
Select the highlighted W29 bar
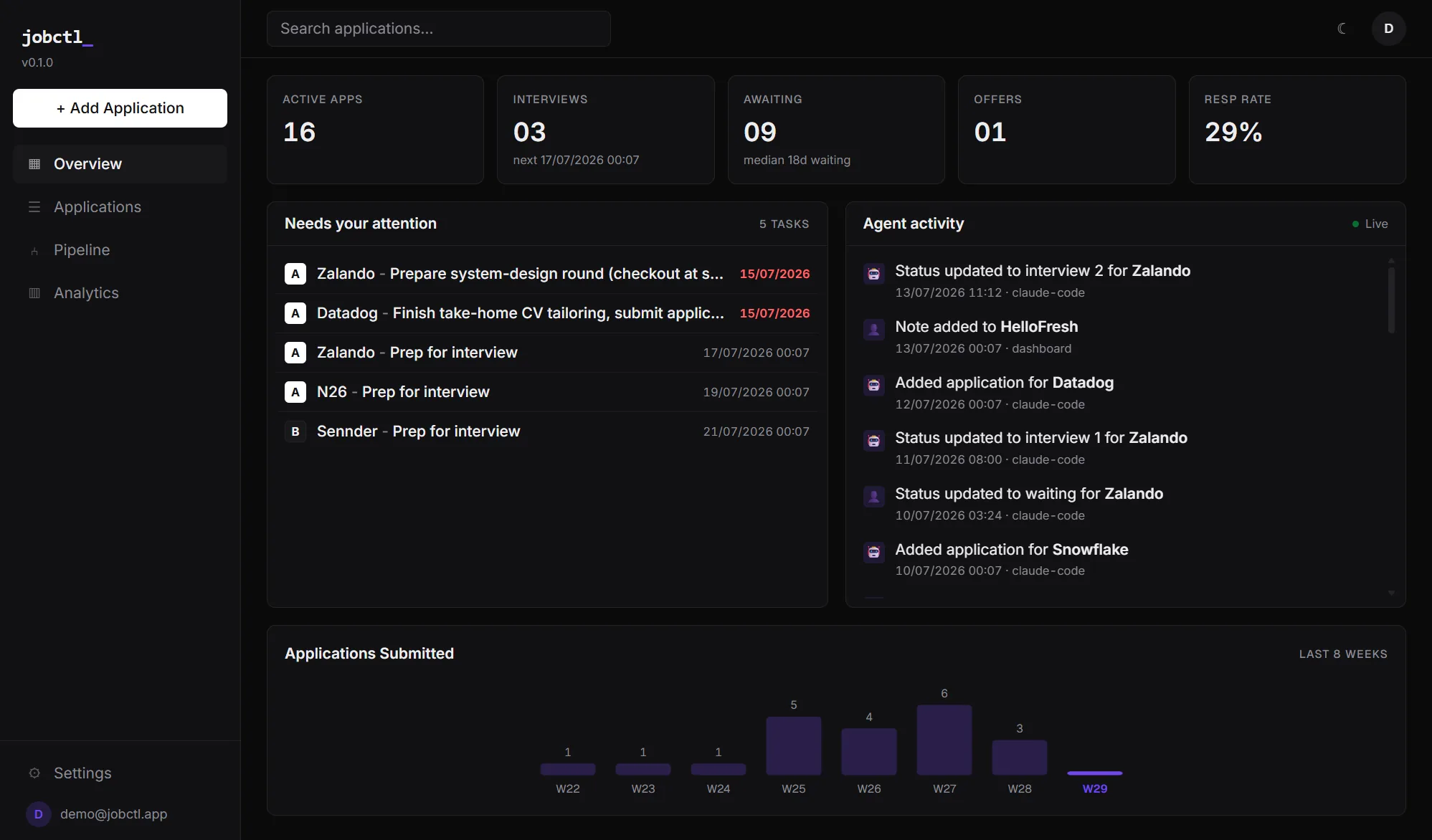tap(1095, 773)
